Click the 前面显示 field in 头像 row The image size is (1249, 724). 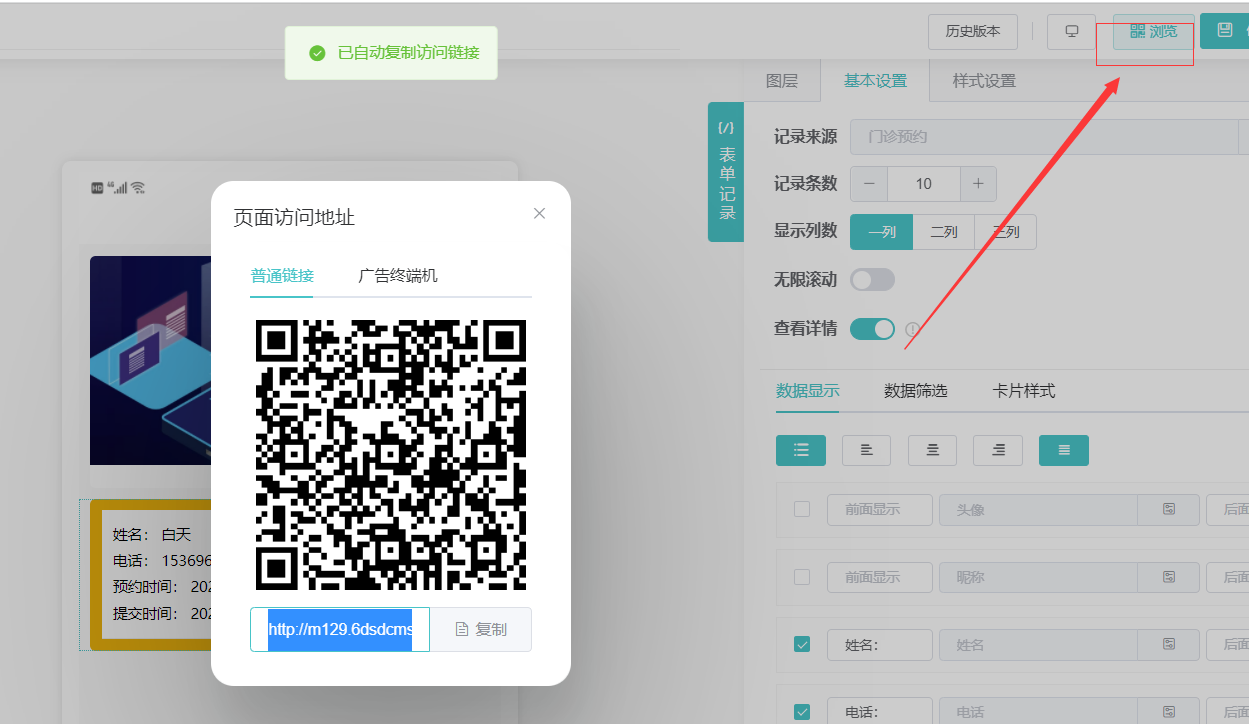click(x=880, y=510)
